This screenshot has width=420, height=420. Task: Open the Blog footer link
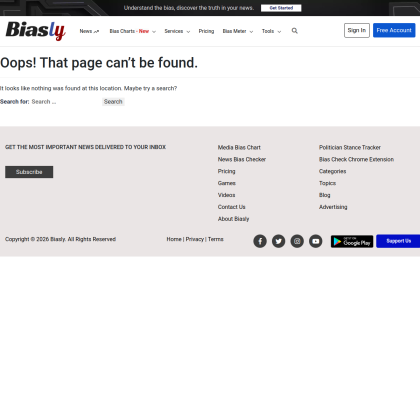[x=324, y=195]
